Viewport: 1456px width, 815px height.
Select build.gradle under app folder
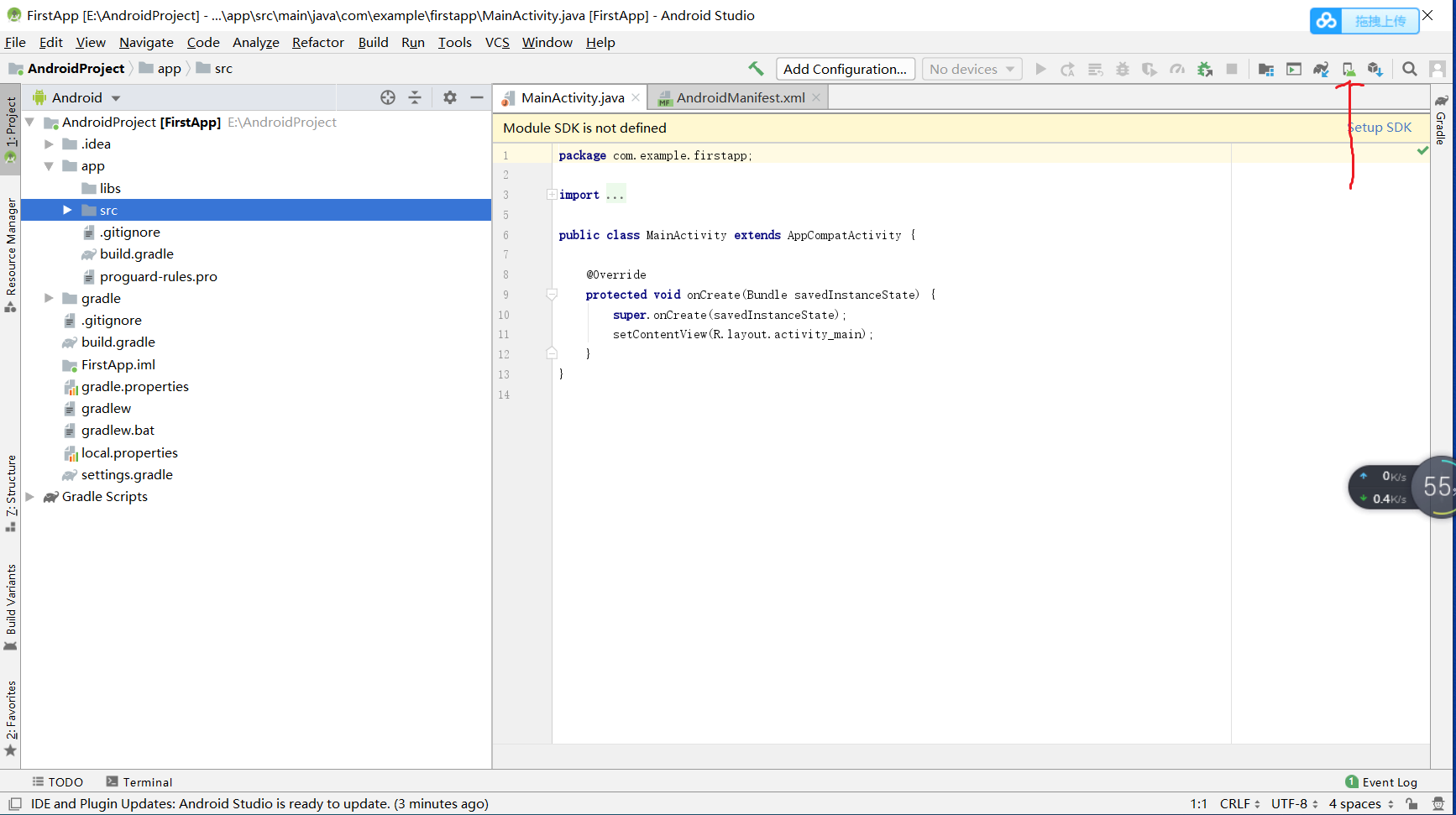tap(137, 253)
